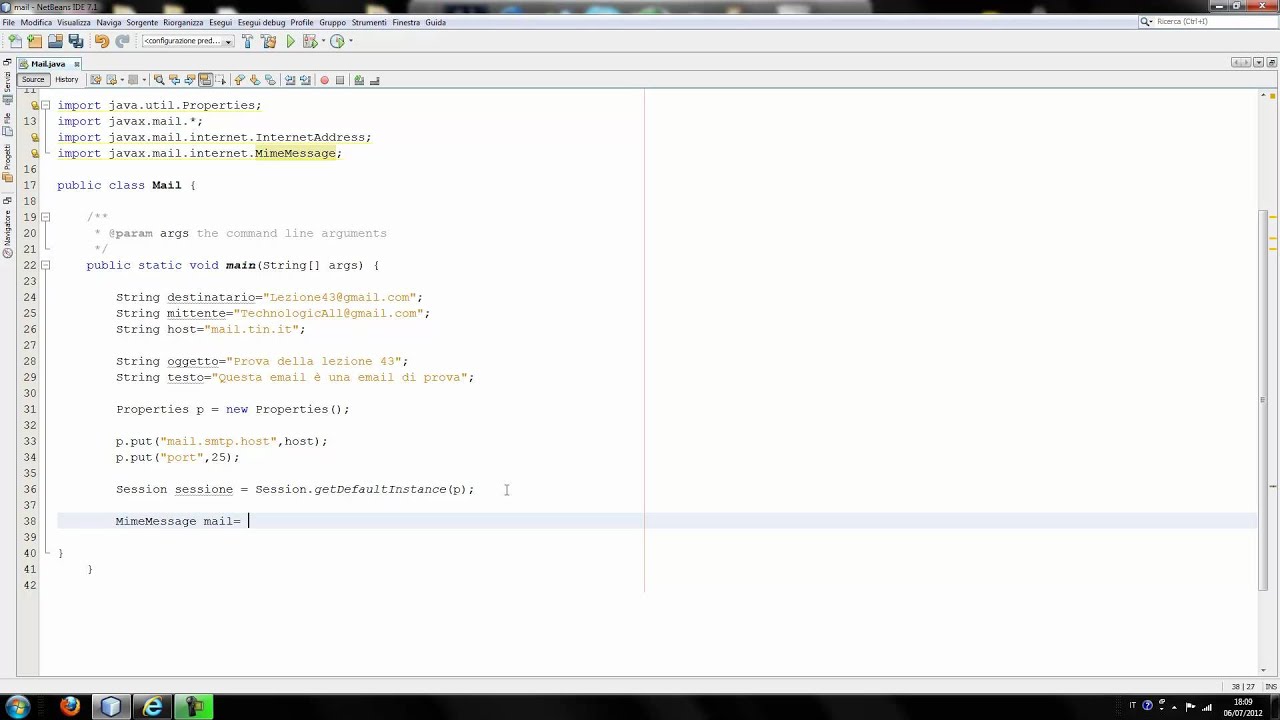The height and width of the screenshot is (720, 1280).
Task: Collapse the Javadoc comment fold on line 19
Action: pos(45,217)
